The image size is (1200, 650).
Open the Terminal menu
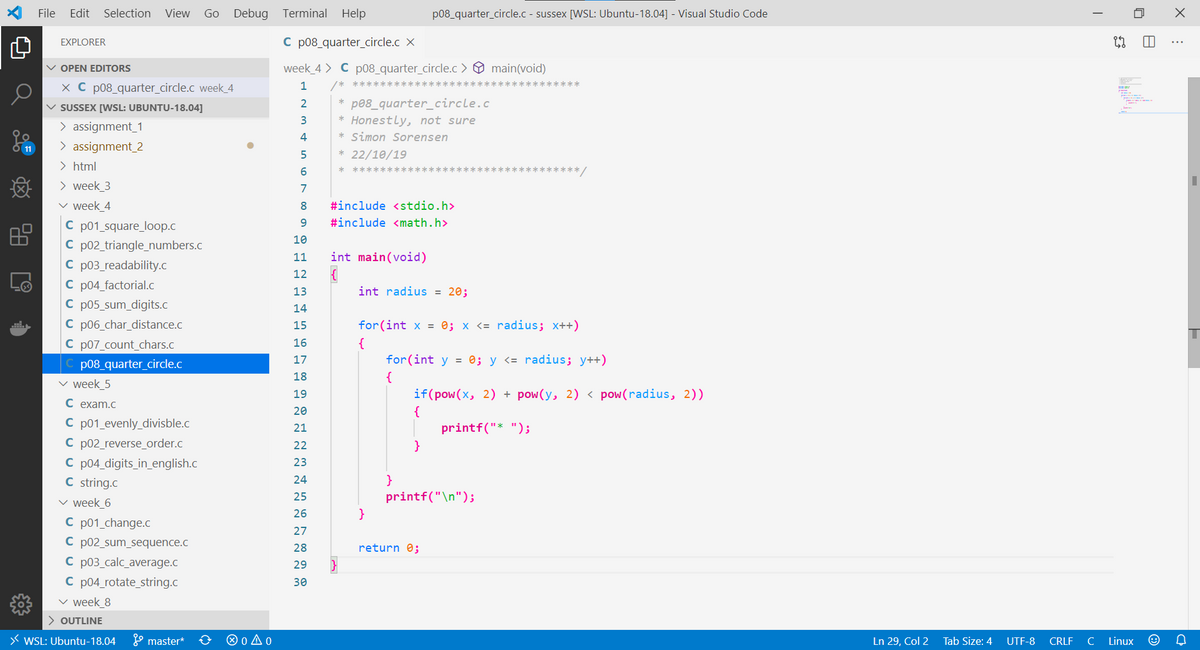(x=305, y=14)
